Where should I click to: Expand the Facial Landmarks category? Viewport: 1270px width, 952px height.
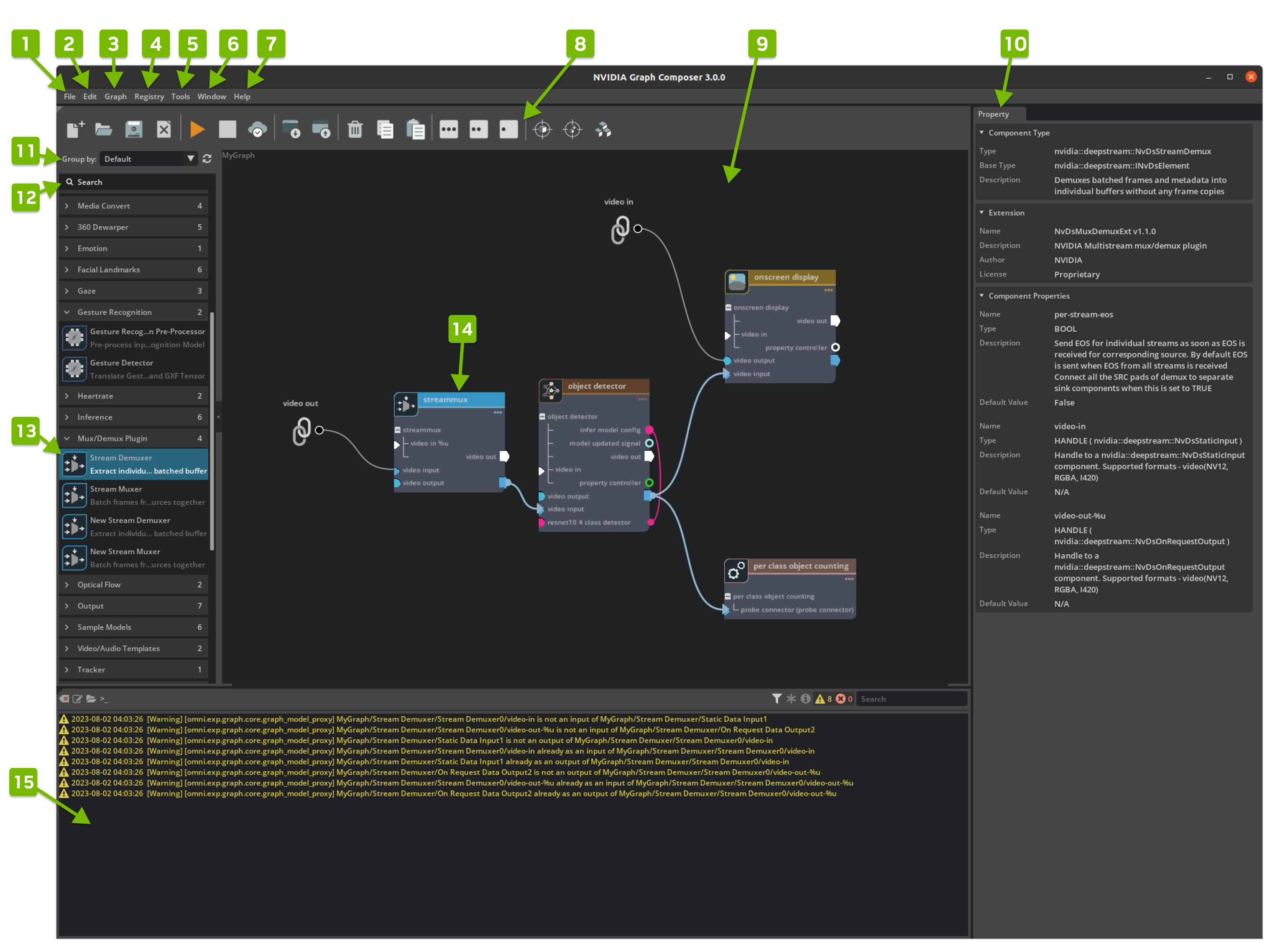(133, 269)
